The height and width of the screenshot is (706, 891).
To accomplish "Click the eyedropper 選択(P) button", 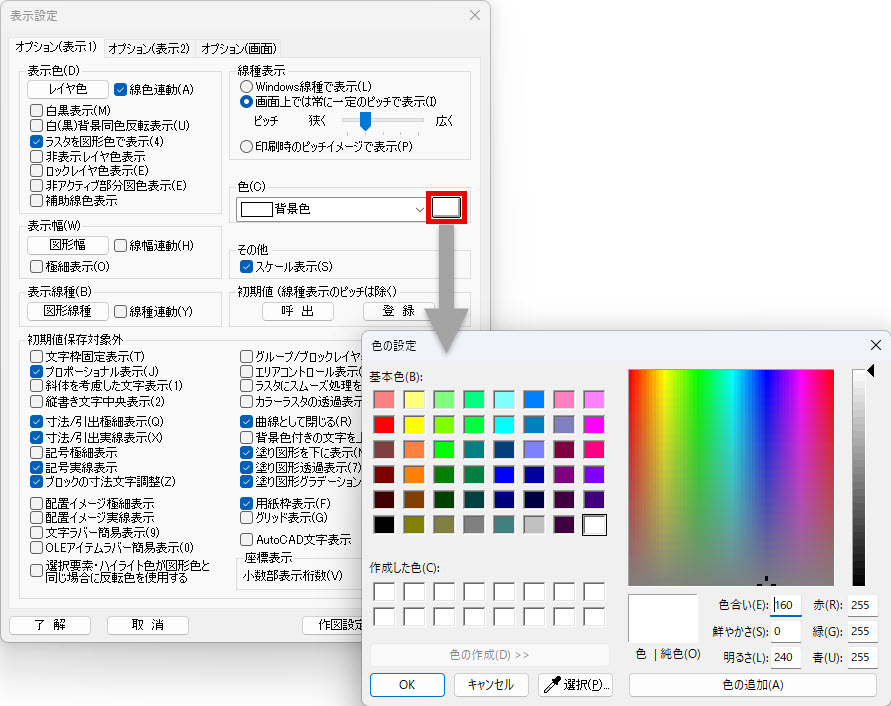I will click(x=575, y=685).
